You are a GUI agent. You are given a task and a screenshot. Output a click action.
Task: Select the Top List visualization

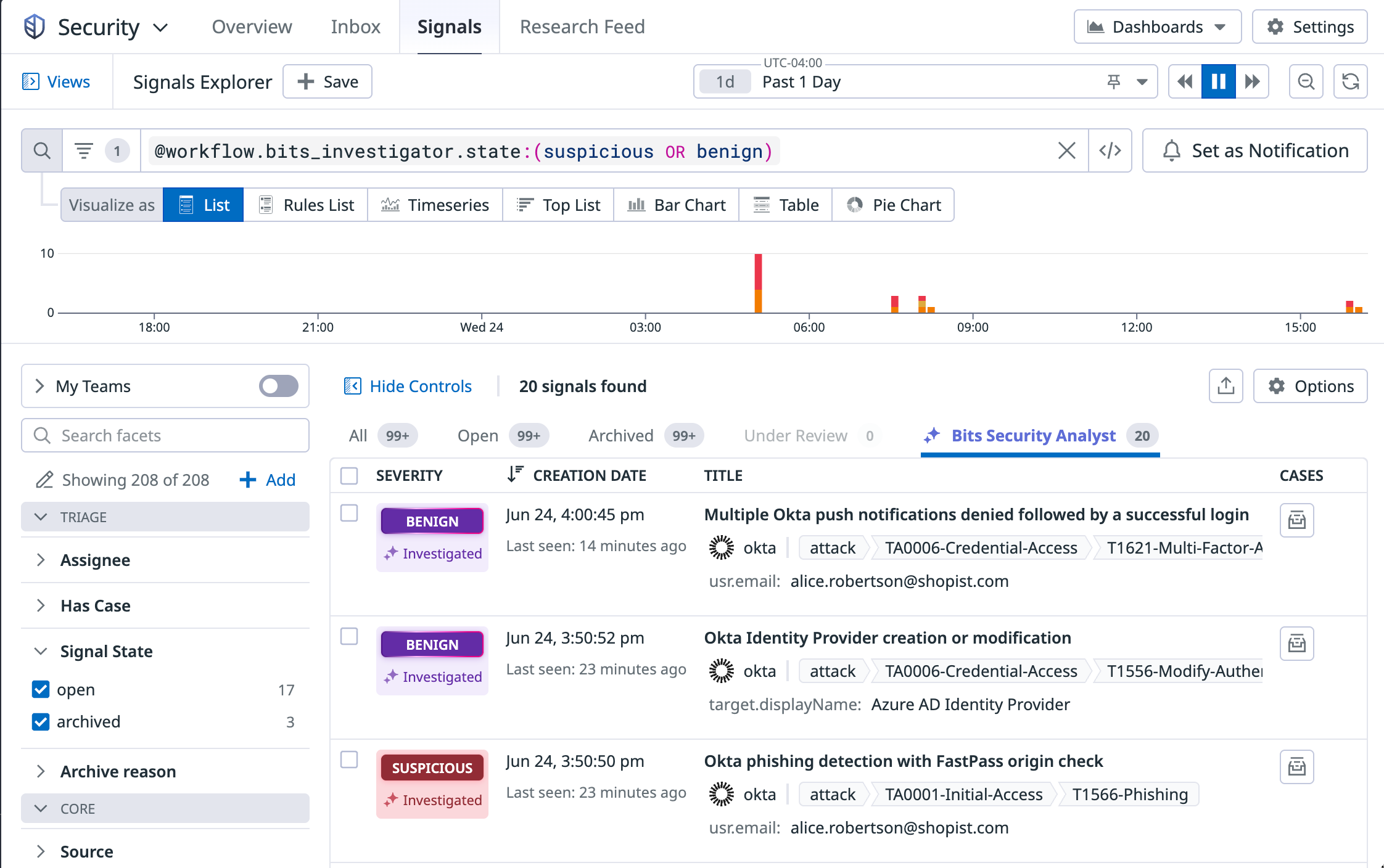point(558,205)
